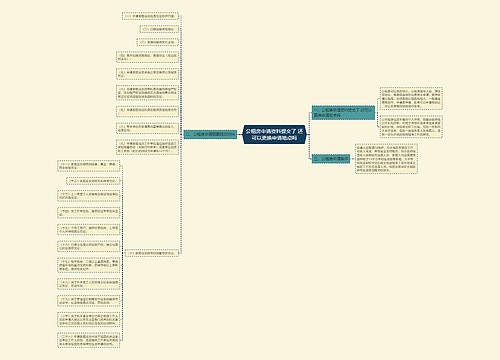Viewport: 500px width, 360px height.
Task: Select the teal branch node numbered 三
Action: 210,134
